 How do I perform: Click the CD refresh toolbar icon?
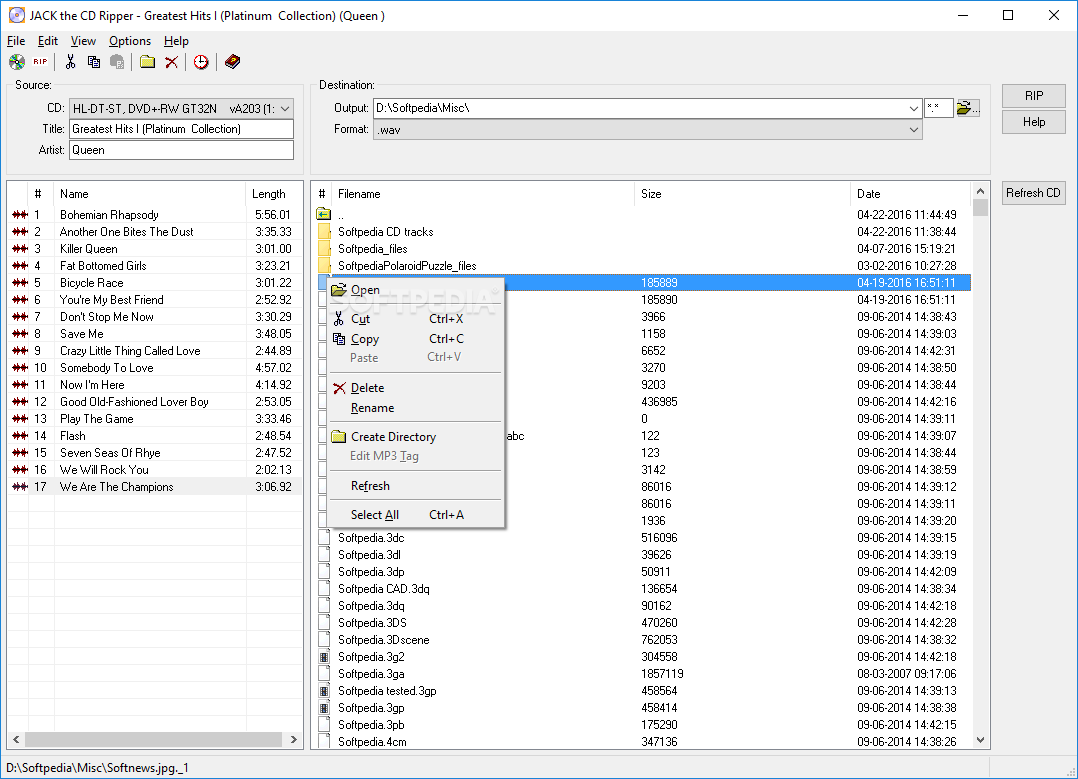point(17,62)
